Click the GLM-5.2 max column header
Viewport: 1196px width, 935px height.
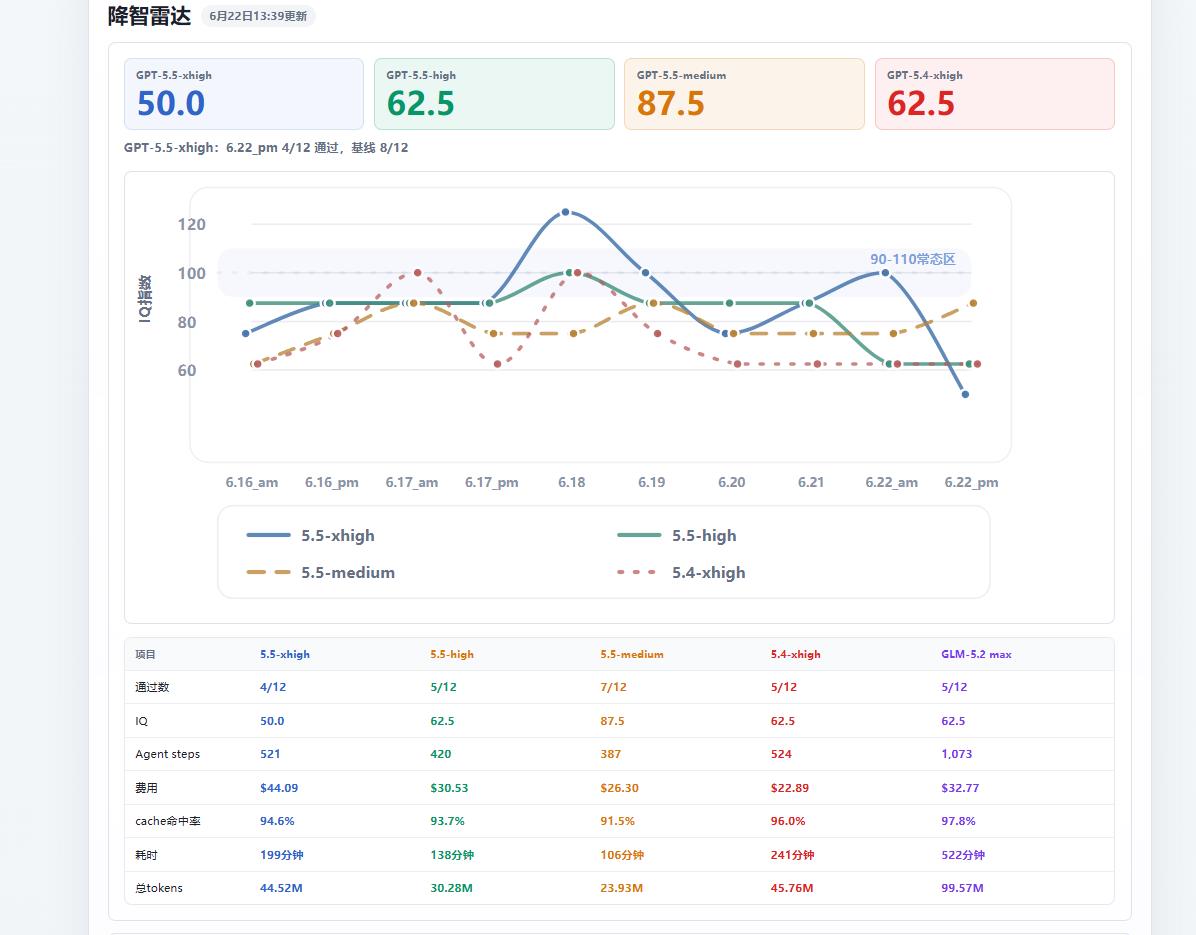tap(976, 654)
